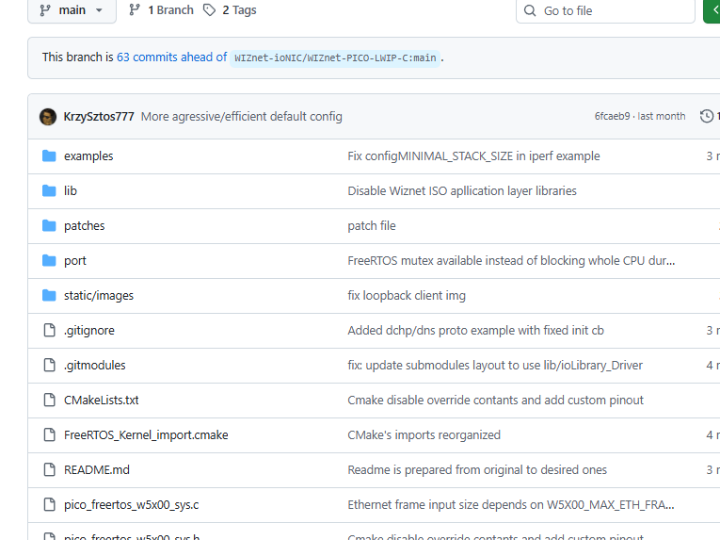Click the patches folder icon
Viewport: 720px width, 540px height.
pyautogui.click(x=49, y=226)
